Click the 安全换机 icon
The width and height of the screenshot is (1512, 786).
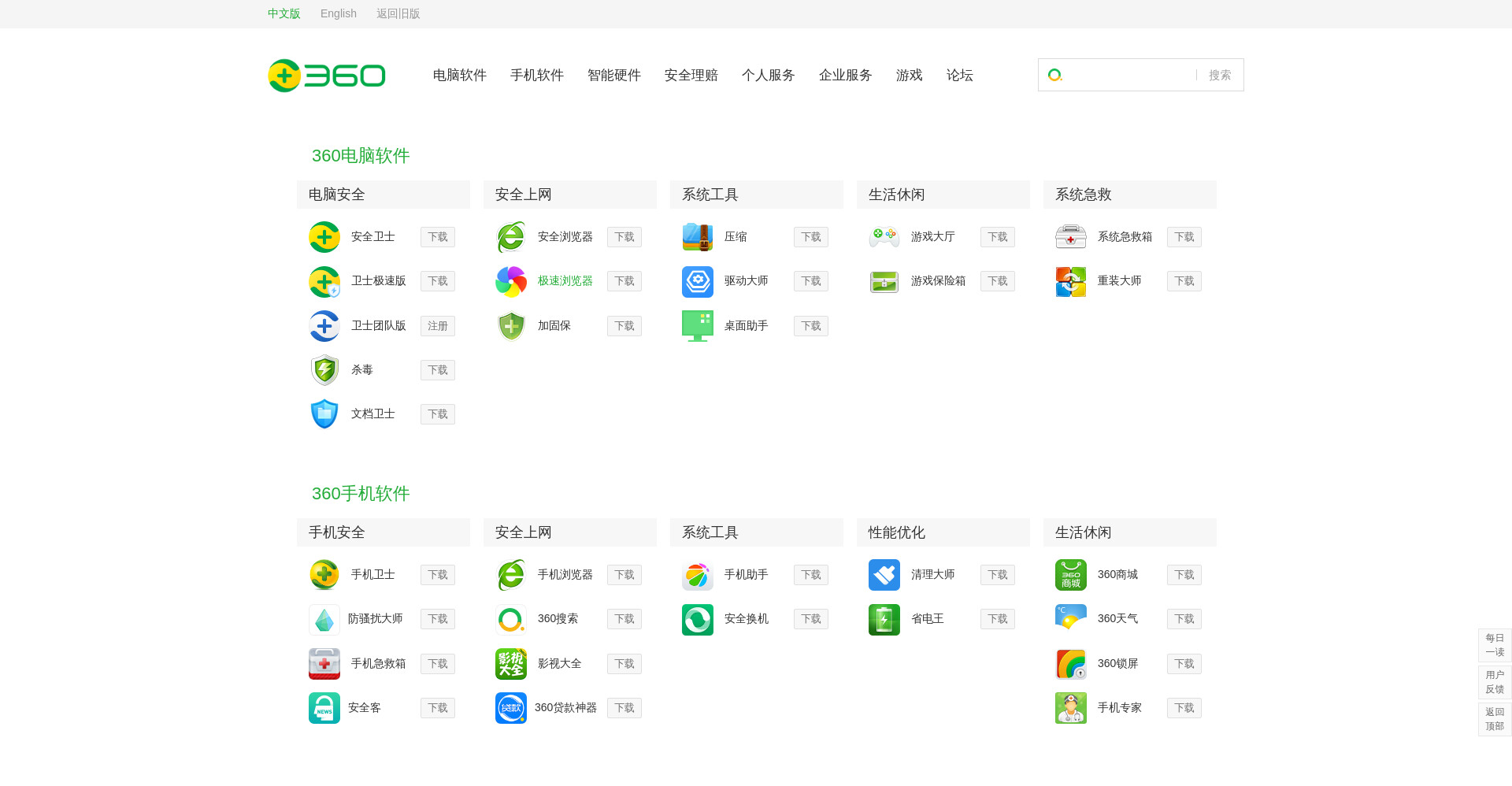coord(698,619)
